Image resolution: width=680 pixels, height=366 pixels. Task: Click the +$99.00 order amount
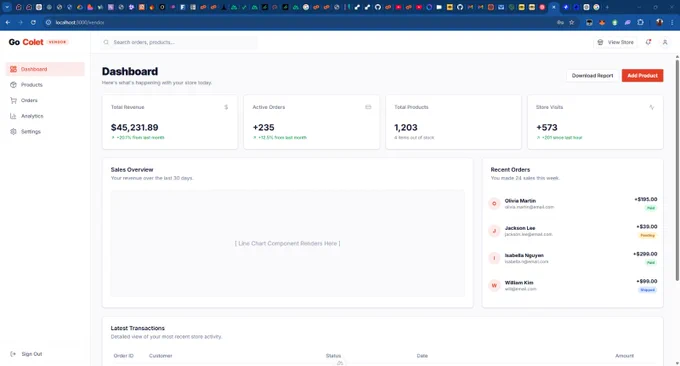click(x=647, y=281)
